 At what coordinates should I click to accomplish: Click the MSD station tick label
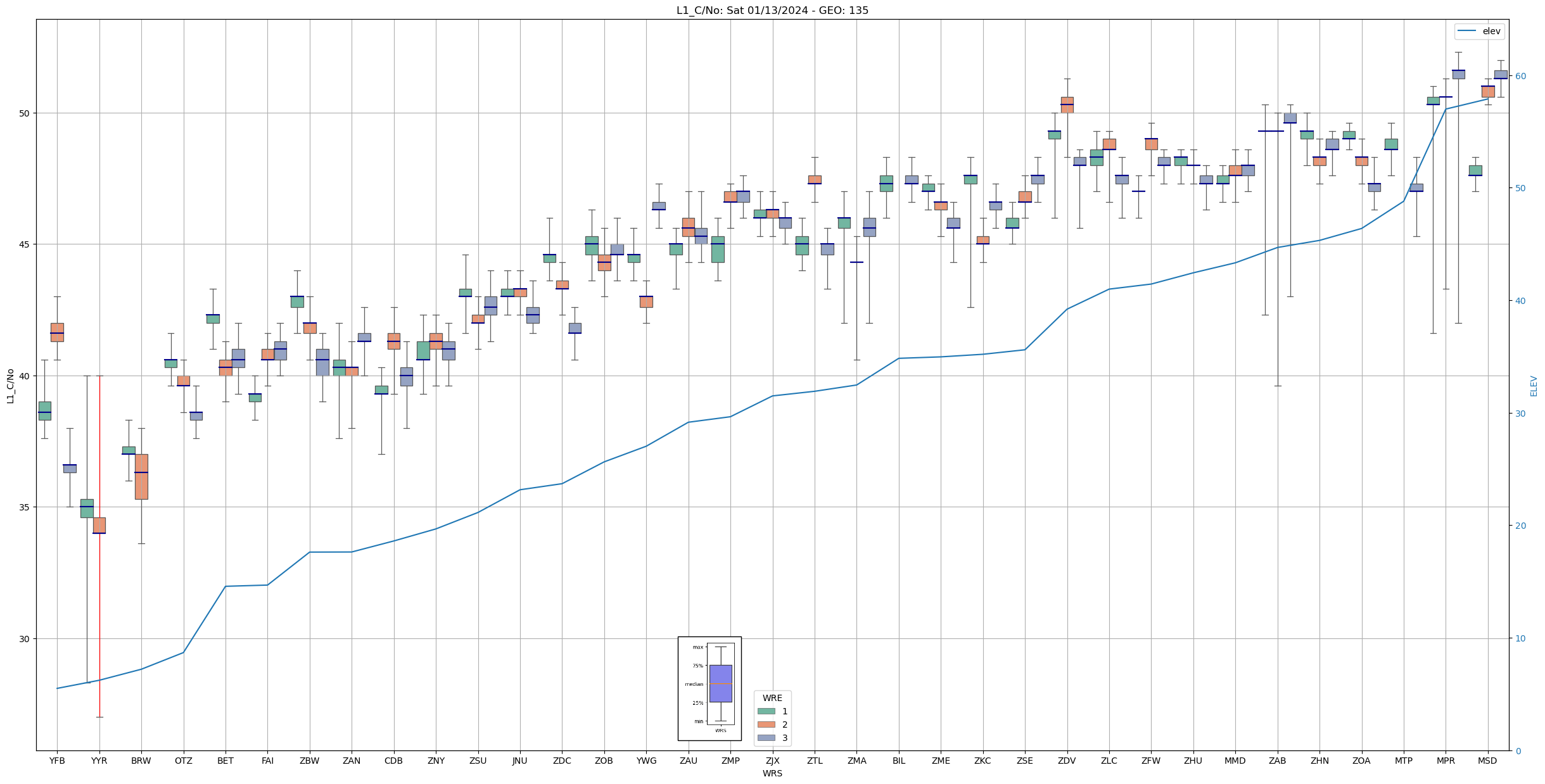click(1487, 761)
